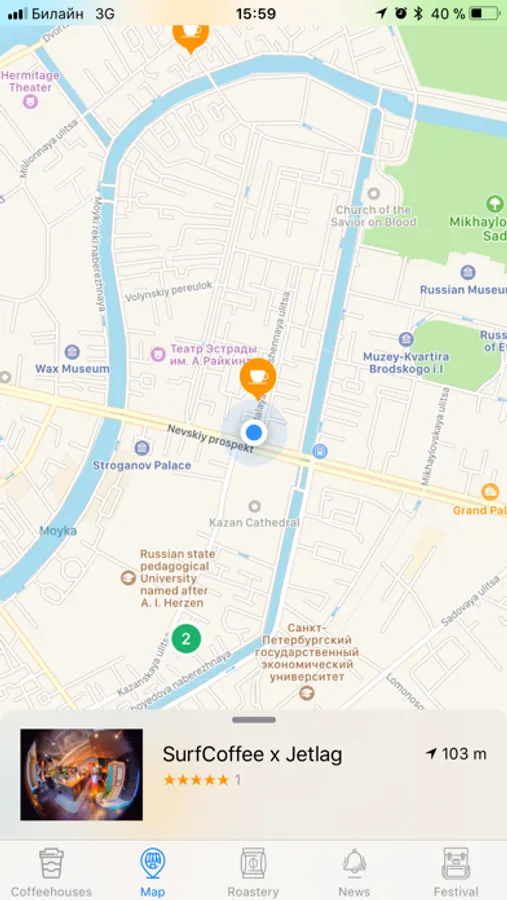Open the Coffeehouses tab

[51, 871]
